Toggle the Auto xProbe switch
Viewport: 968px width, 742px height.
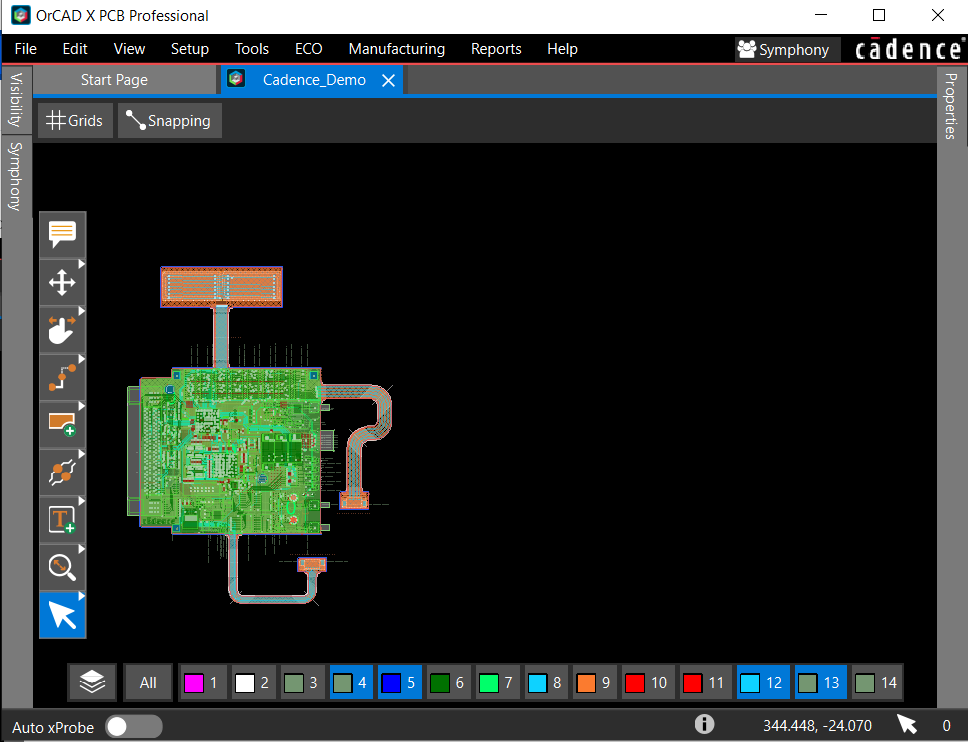(x=133, y=727)
